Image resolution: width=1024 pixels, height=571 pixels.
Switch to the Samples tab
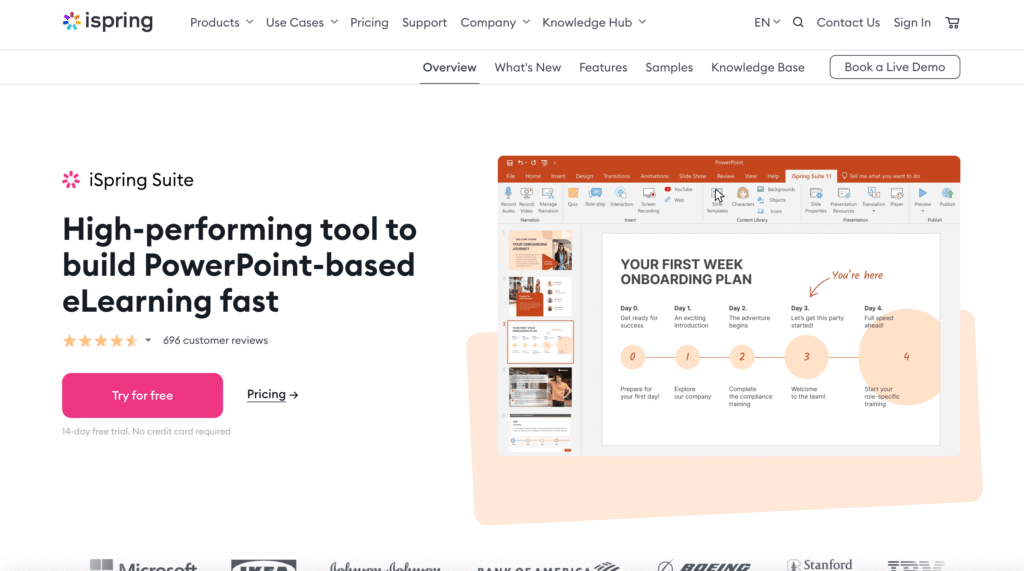pos(669,67)
